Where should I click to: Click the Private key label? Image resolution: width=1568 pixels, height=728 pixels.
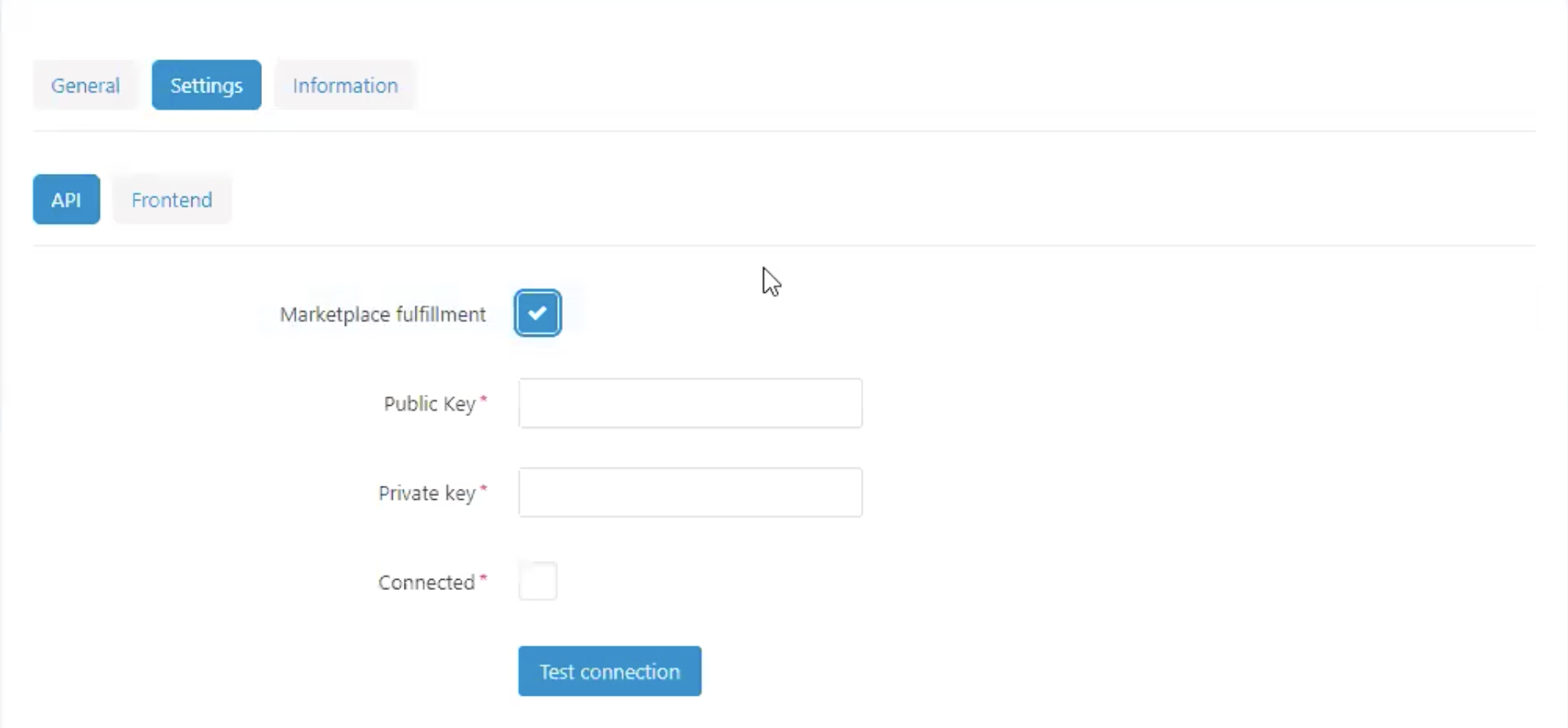tap(427, 493)
